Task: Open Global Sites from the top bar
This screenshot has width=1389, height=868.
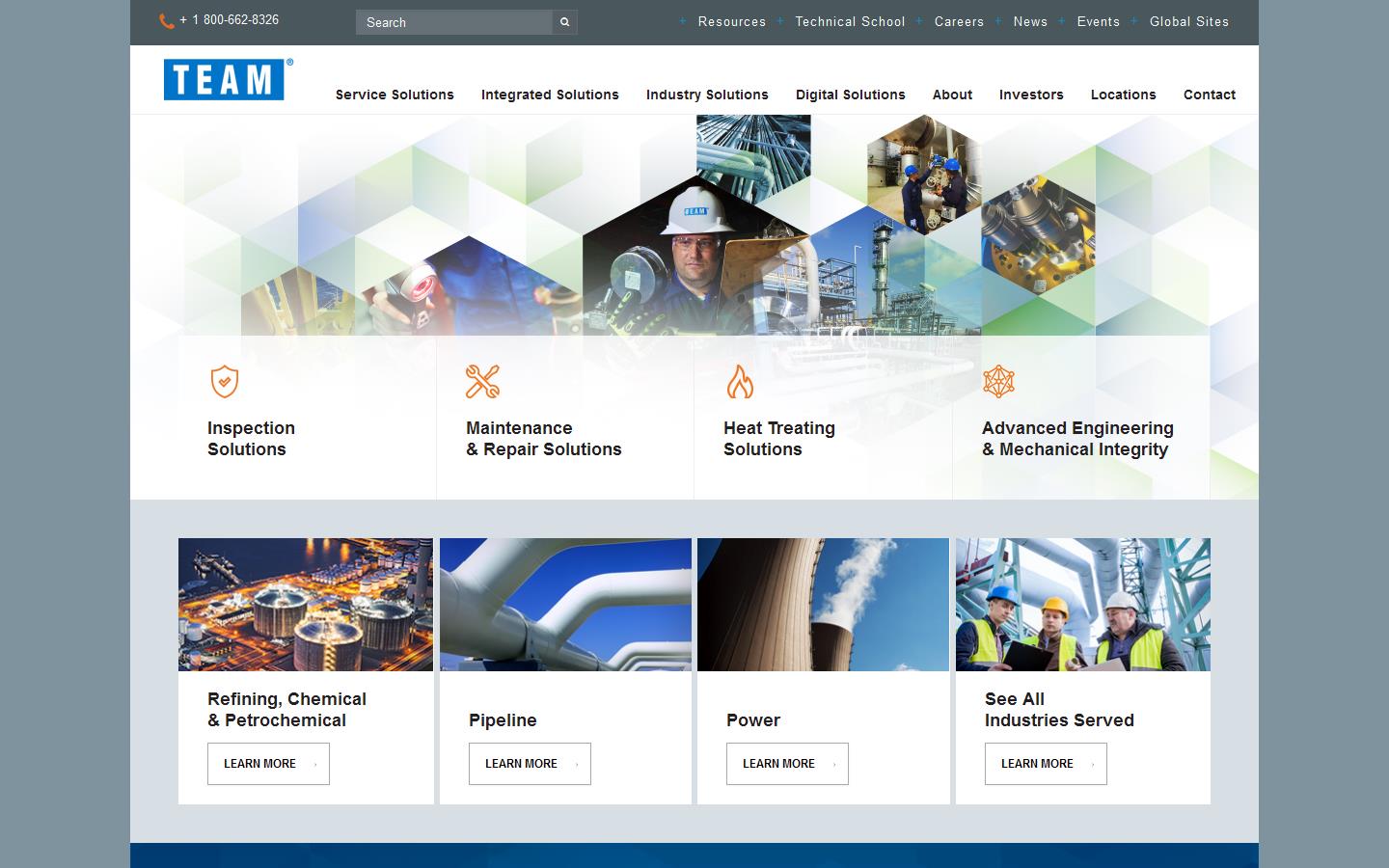Action: click(1189, 21)
